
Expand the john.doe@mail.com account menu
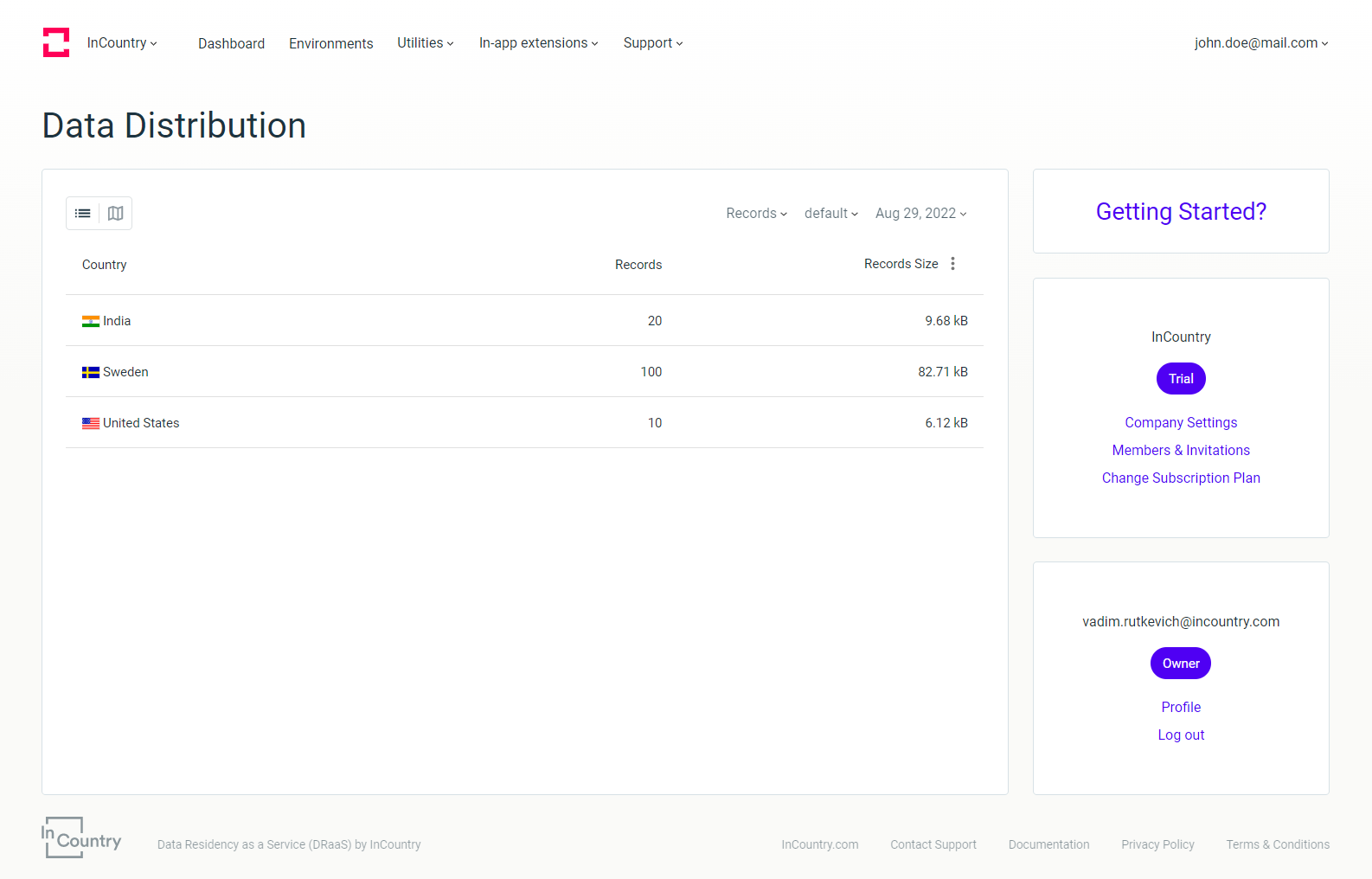[x=1260, y=43]
